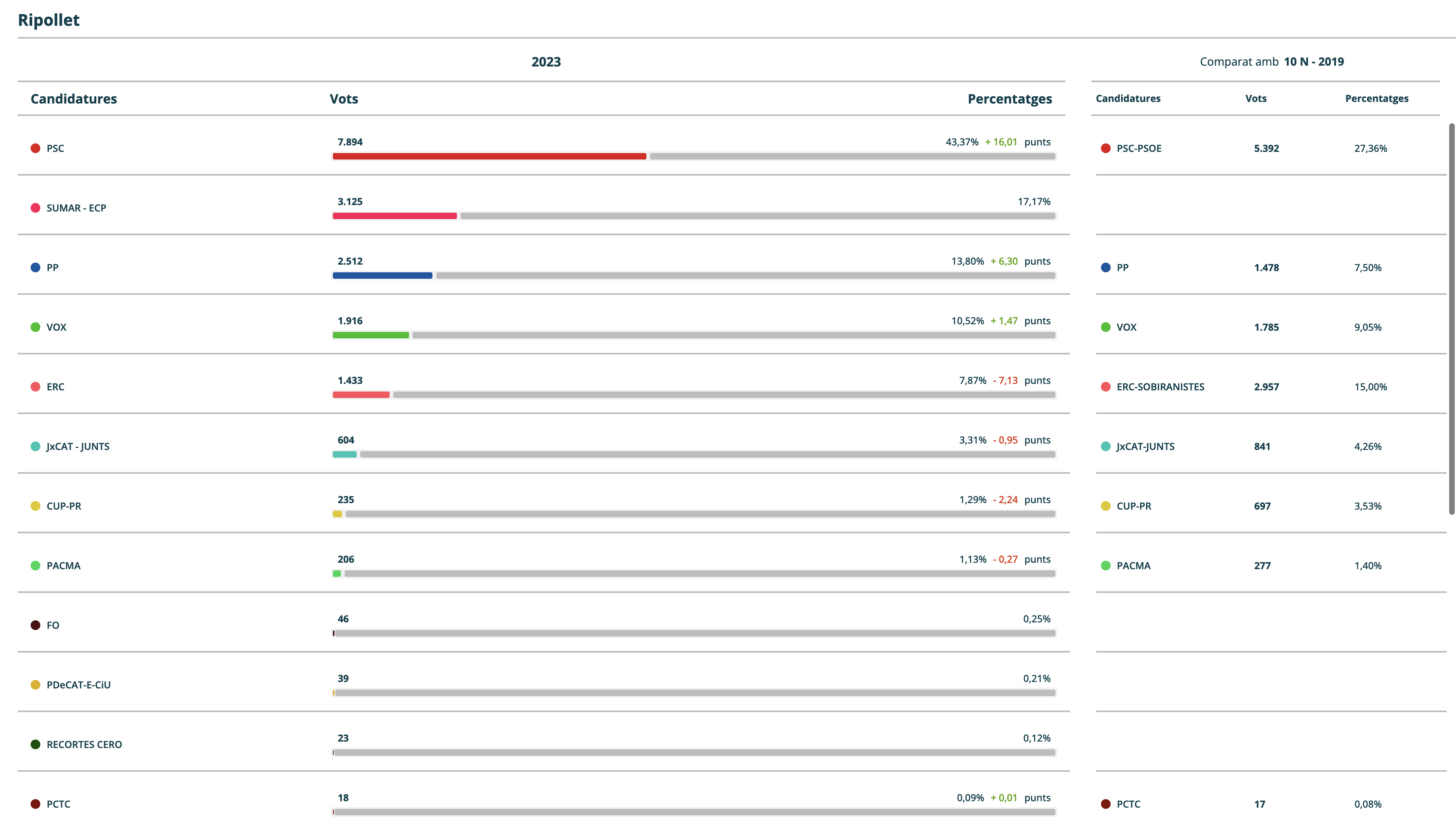Click the yellow CUP-PR dot in the 2023 list
This screenshot has width=1456, height=831.
[x=35, y=506]
